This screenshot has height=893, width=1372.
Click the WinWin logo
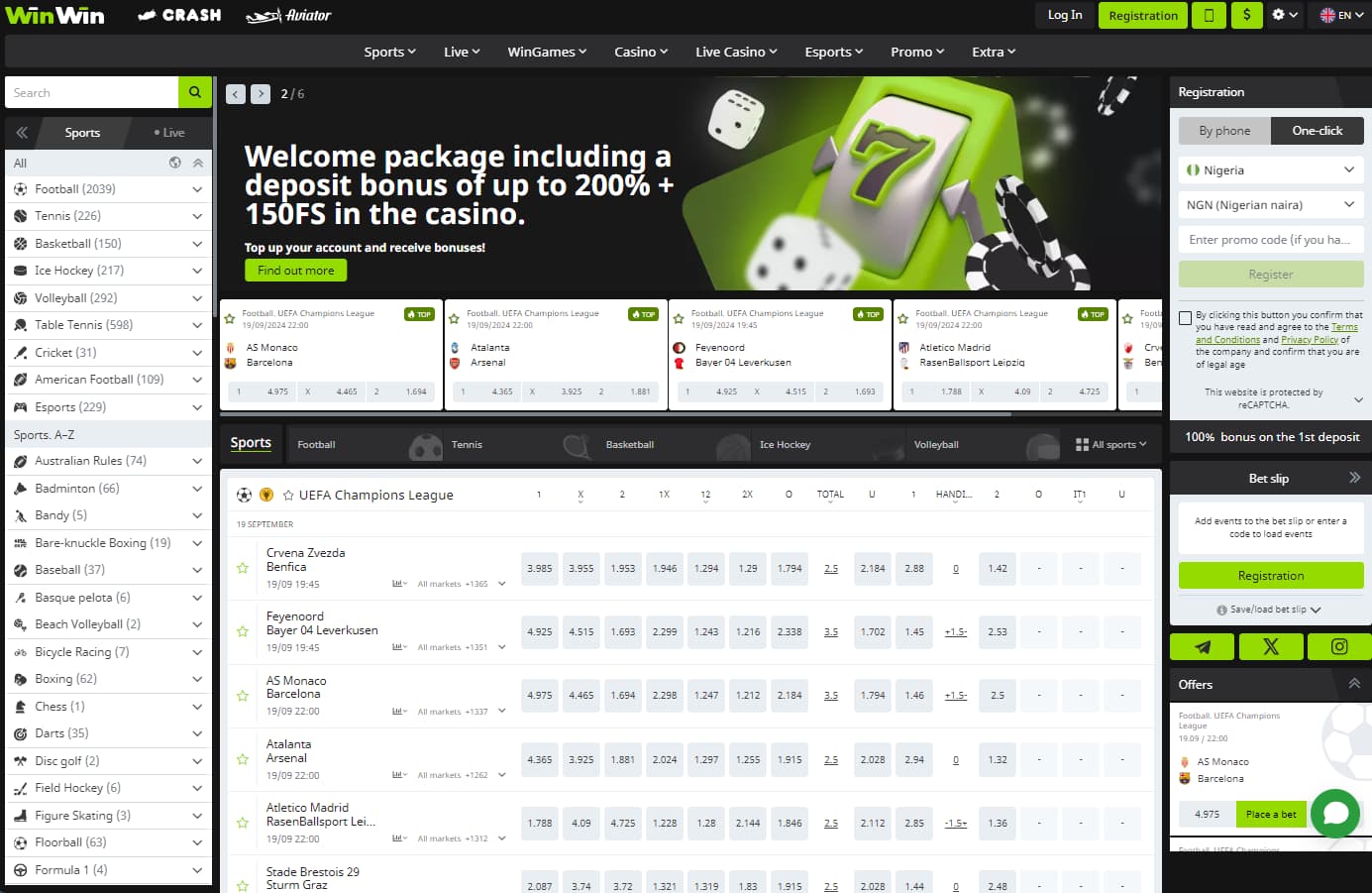[54, 15]
